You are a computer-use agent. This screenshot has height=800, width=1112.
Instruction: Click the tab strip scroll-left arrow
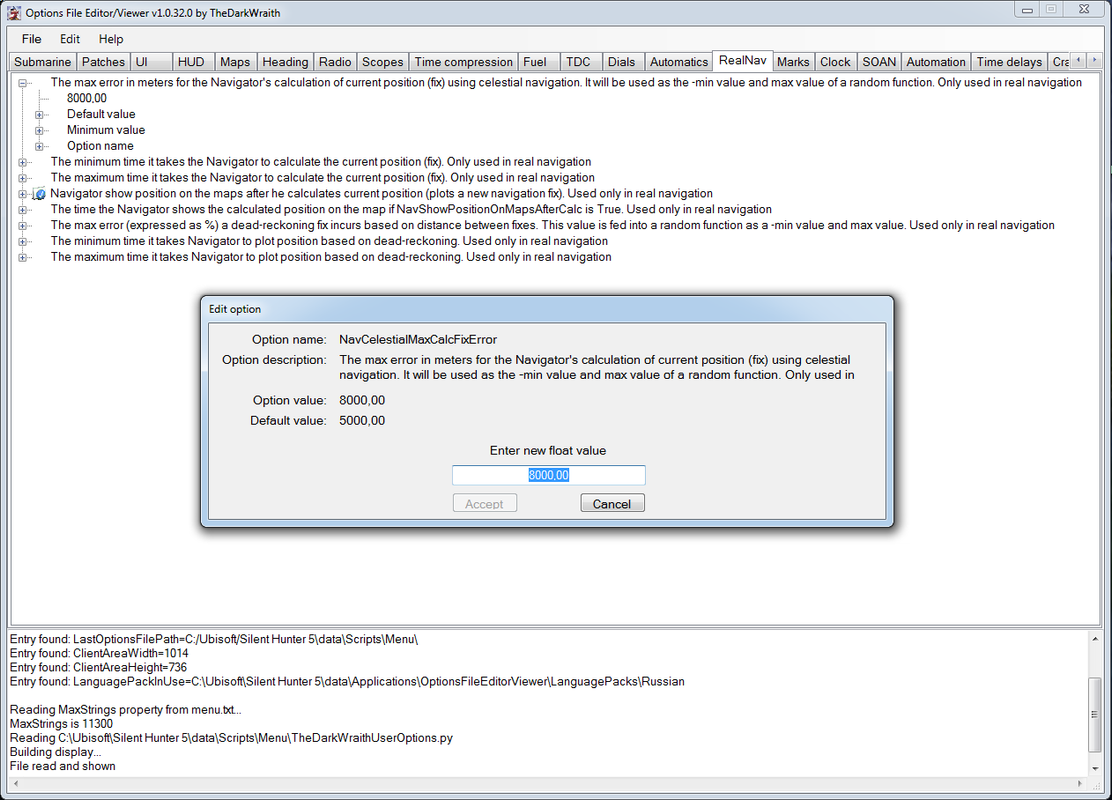[x=1078, y=60]
